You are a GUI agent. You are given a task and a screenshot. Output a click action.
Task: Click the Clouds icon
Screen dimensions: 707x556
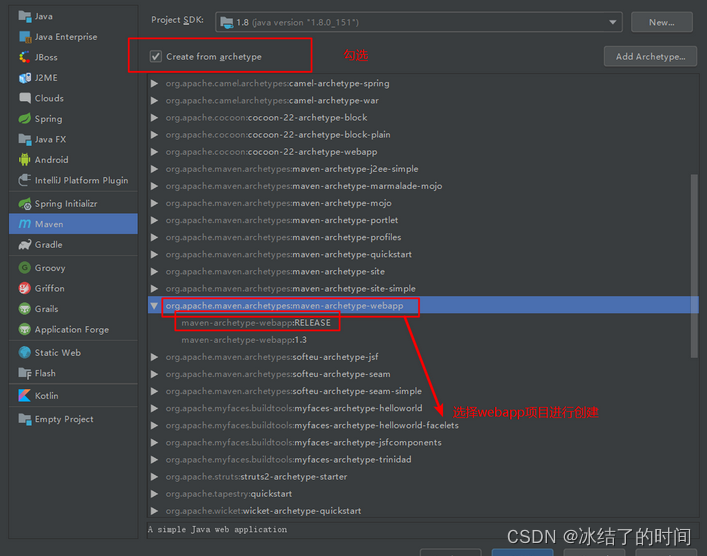25,98
